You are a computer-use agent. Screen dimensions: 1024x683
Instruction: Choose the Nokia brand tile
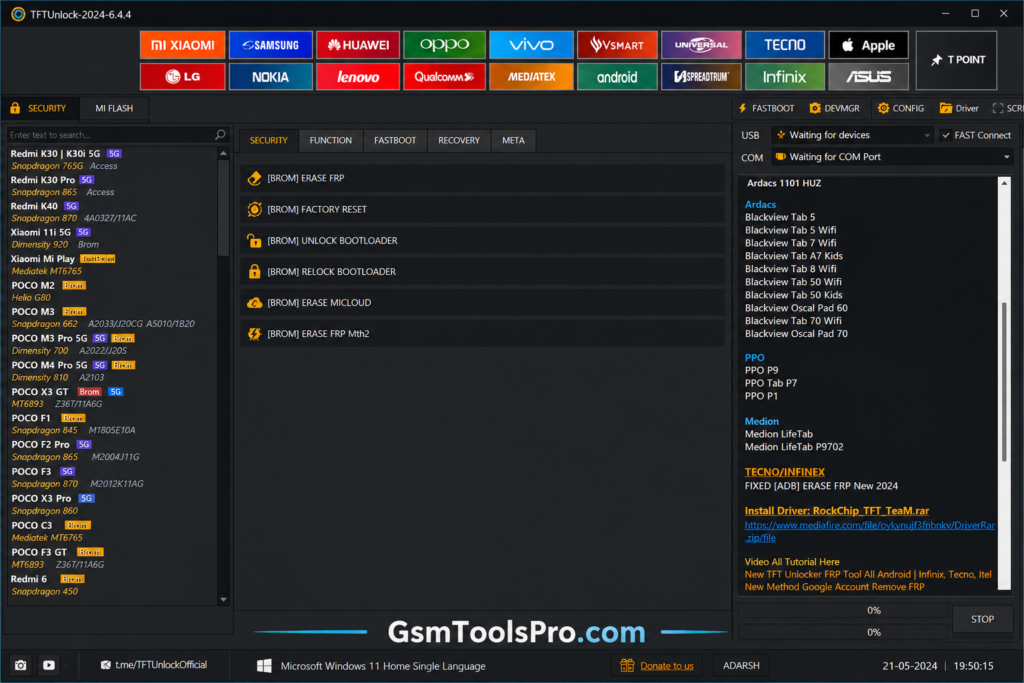pyautogui.click(x=270, y=76)
